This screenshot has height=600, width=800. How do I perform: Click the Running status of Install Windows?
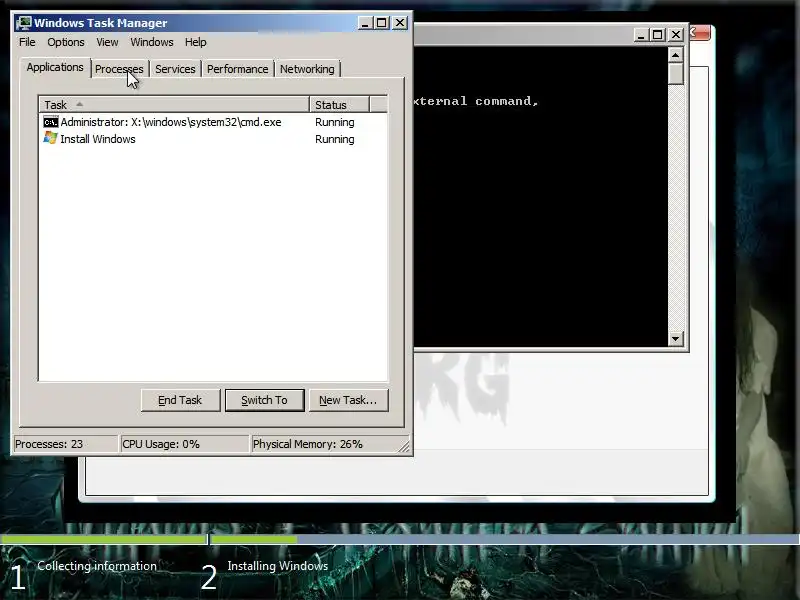click(335, 139)
